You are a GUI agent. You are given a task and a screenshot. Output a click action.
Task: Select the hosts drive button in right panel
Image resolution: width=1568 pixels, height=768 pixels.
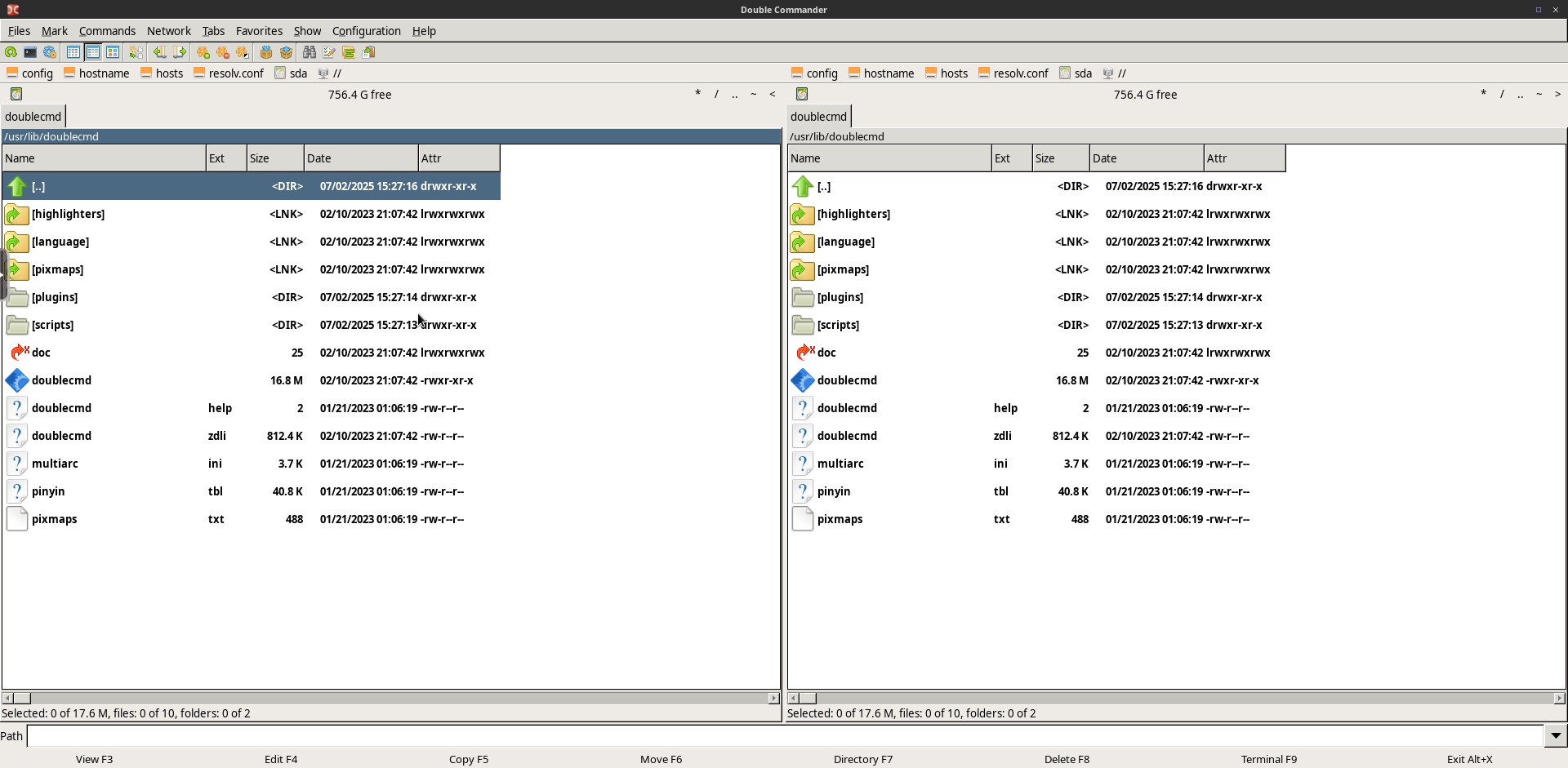point(947,73)
